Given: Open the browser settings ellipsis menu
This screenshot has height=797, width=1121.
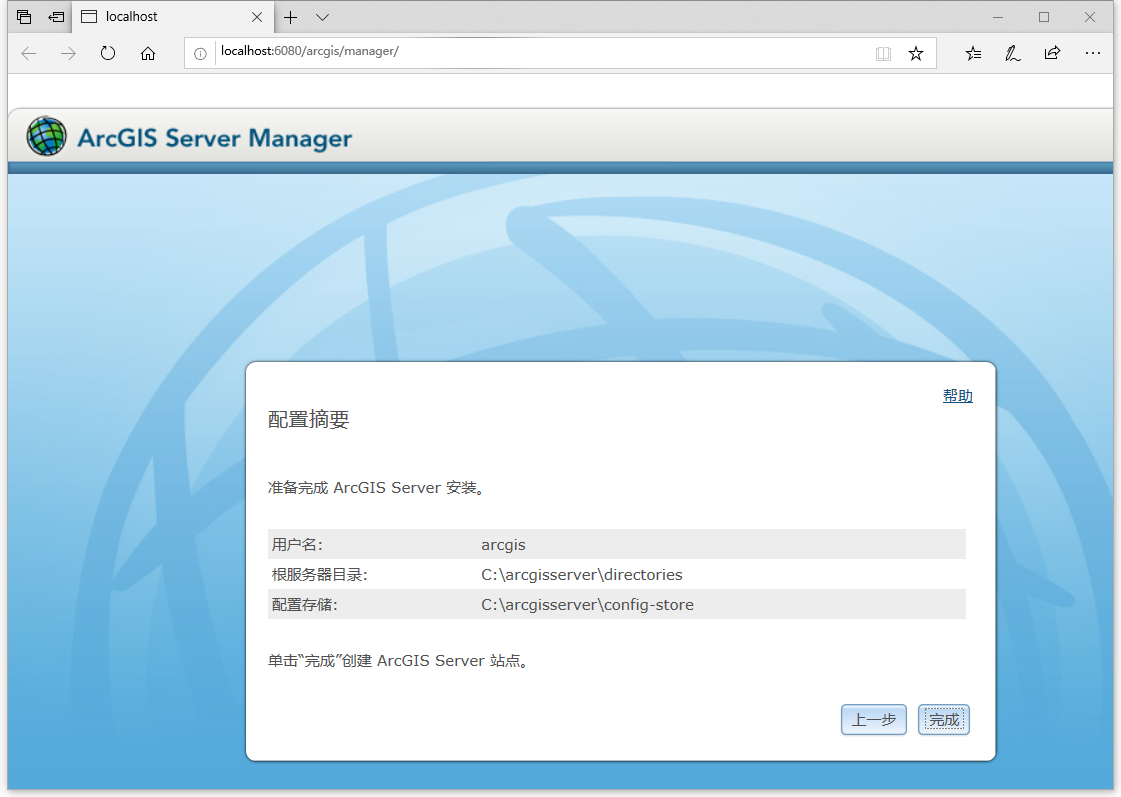Looking at the screenshot, I should [x=1092, y=53].
